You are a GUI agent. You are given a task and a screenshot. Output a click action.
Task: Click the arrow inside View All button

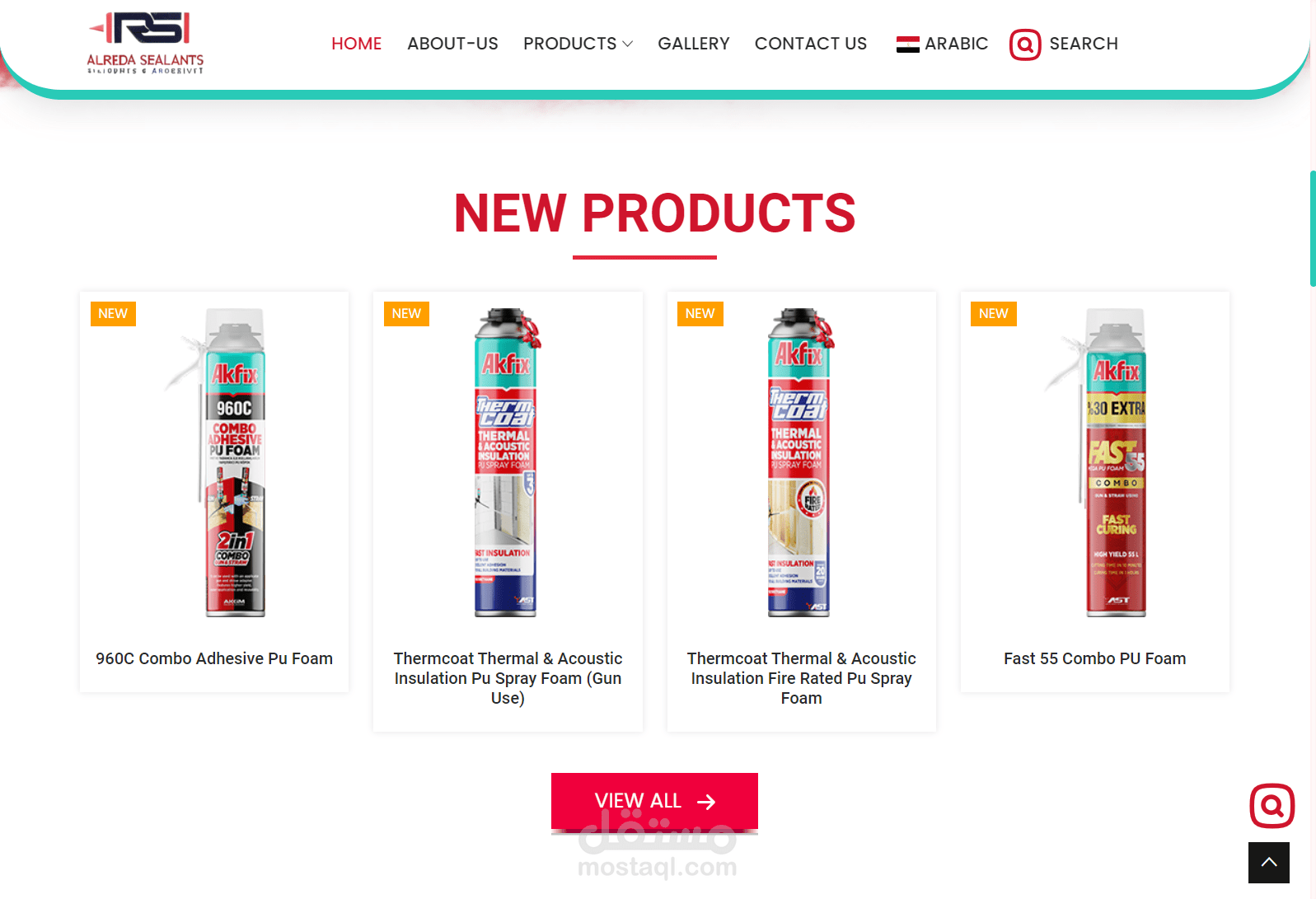[706, 802]
